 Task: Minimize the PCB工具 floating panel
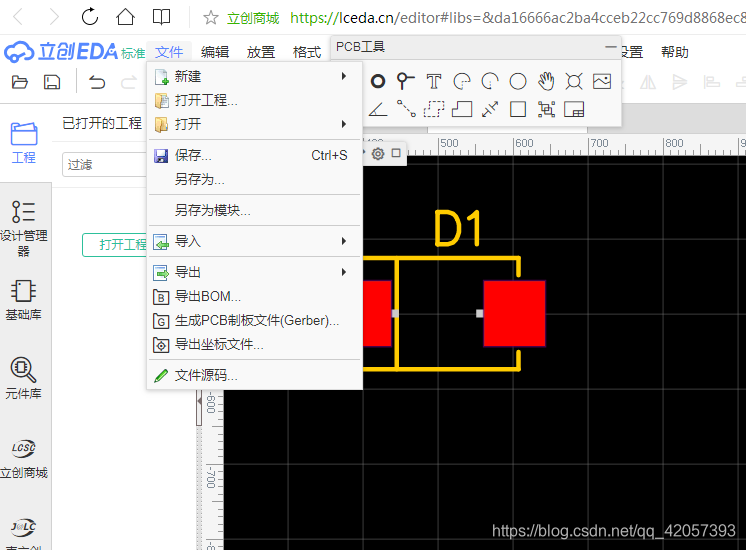point(611,47)
